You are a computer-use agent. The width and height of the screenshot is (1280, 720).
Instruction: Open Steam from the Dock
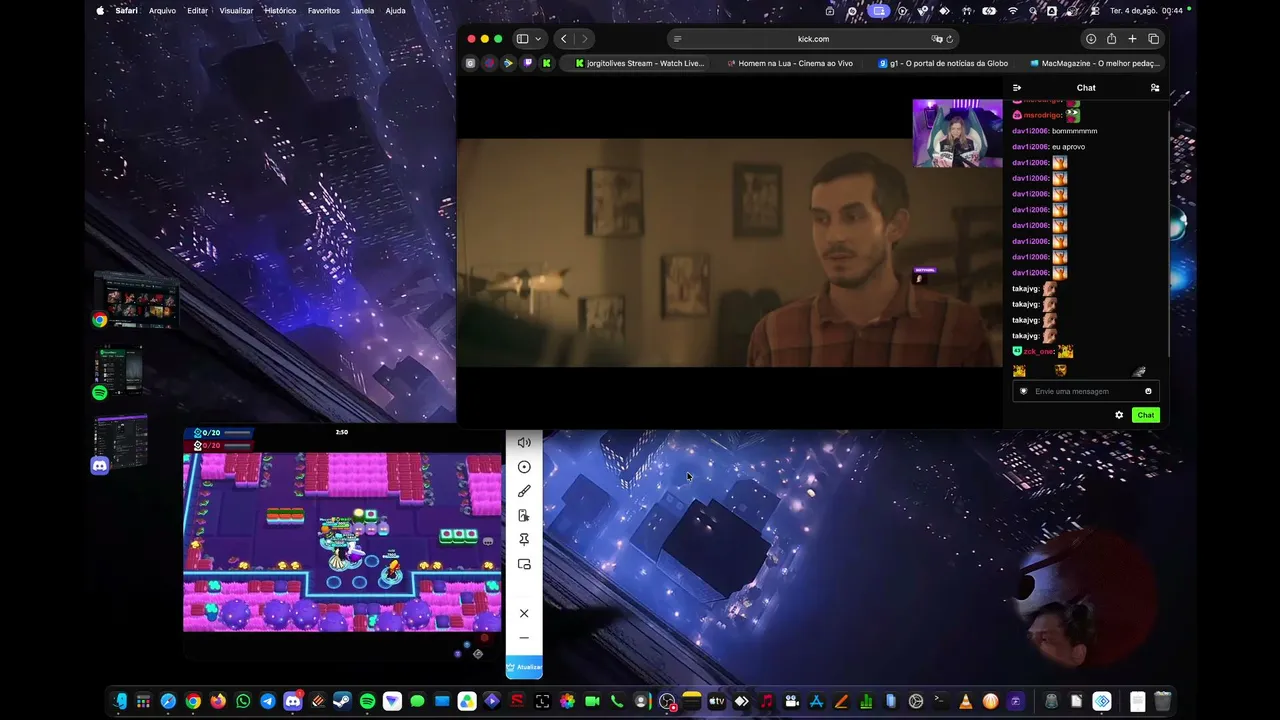coord(342,701)
